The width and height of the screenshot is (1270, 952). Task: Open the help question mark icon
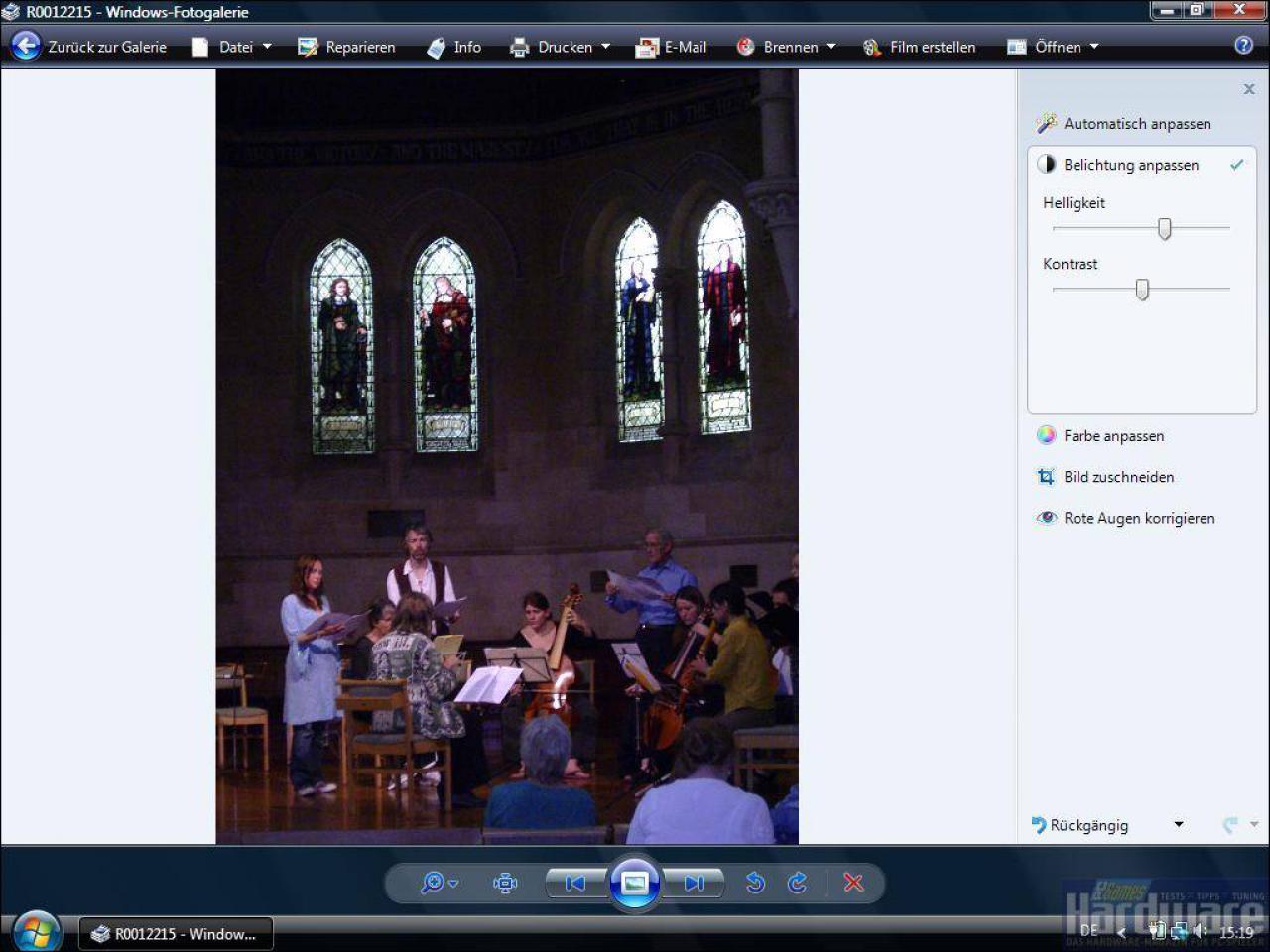click(x=1244, y=46)
